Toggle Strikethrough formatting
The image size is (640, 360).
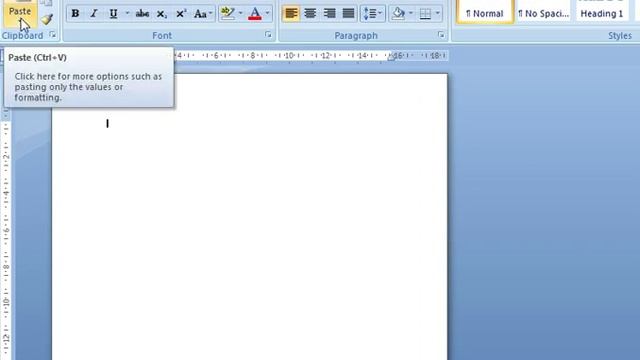pos(142,13)
